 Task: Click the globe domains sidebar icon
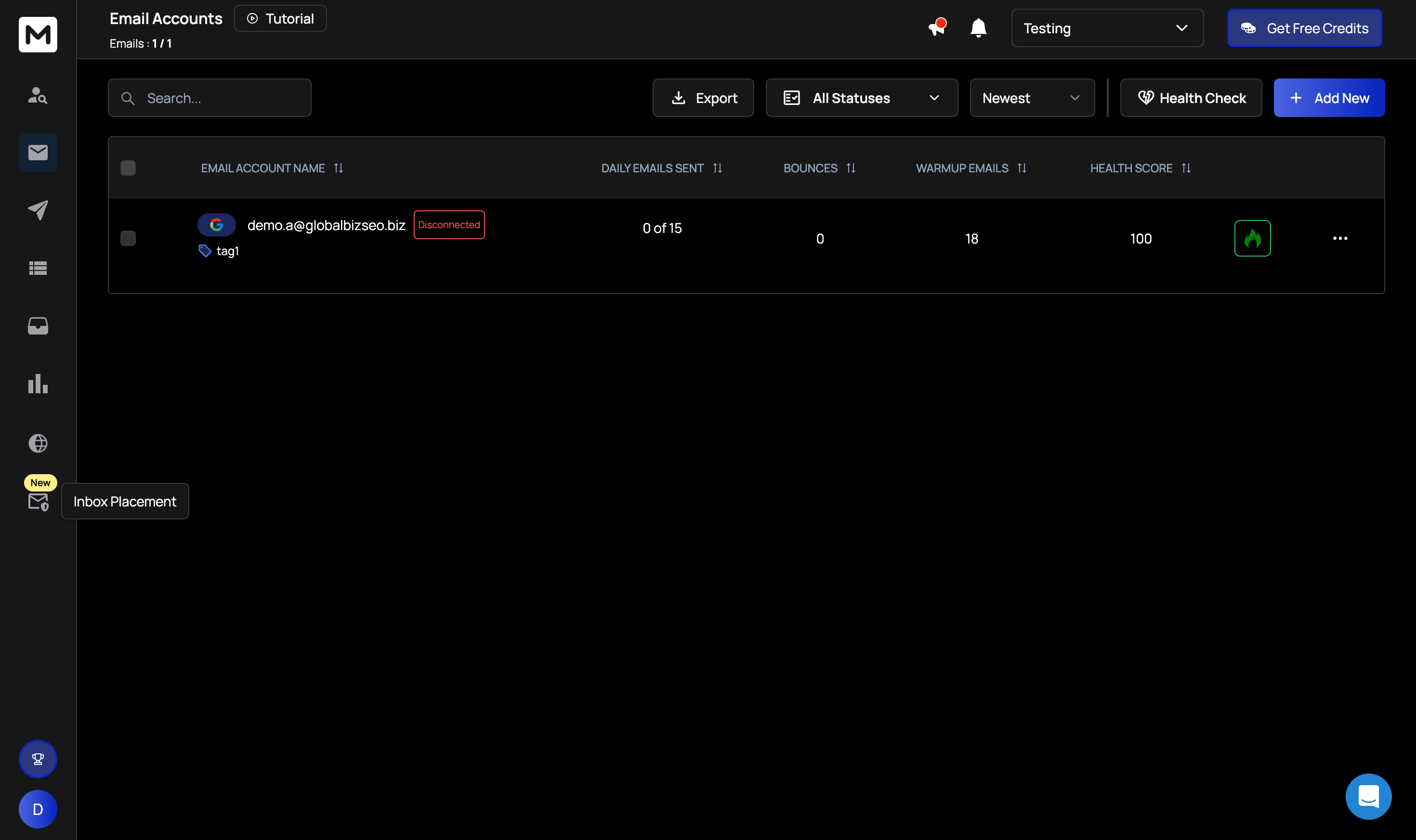38,443
